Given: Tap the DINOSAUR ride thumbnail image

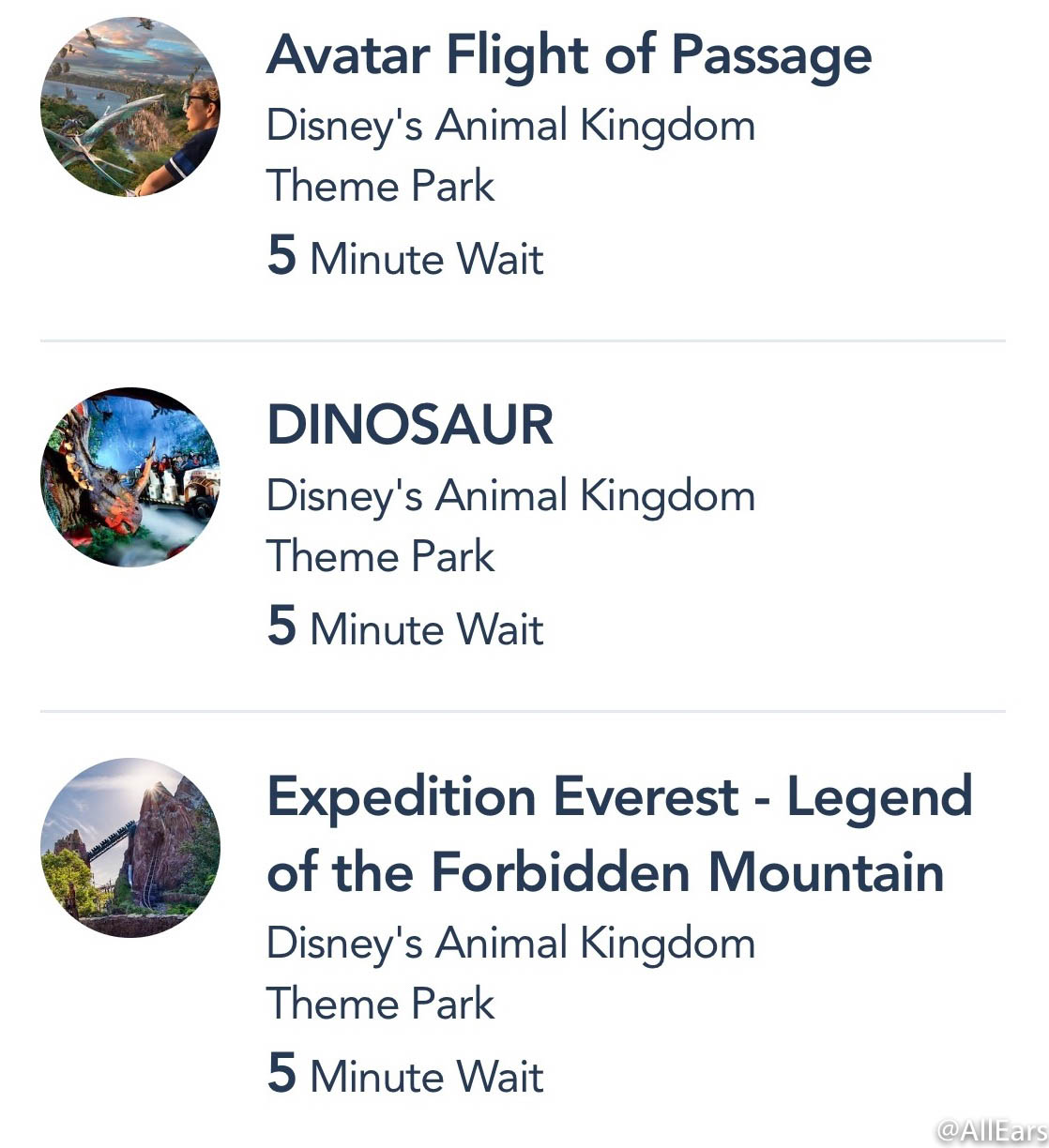Looking at the screenshot, I should point(130,477).
